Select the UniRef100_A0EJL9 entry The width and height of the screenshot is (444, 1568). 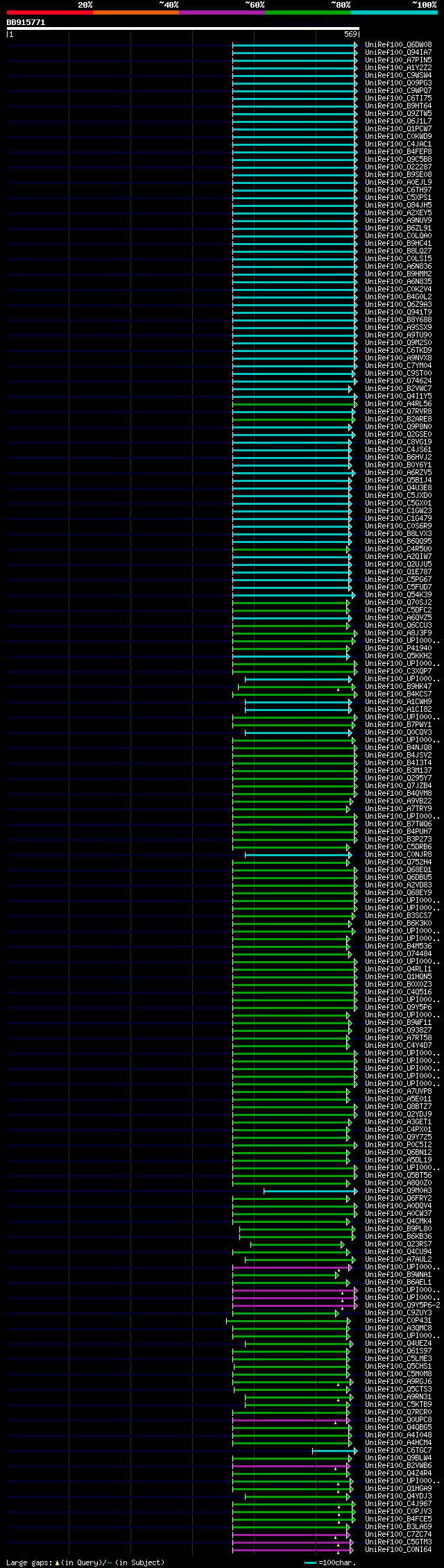(398, 182)
